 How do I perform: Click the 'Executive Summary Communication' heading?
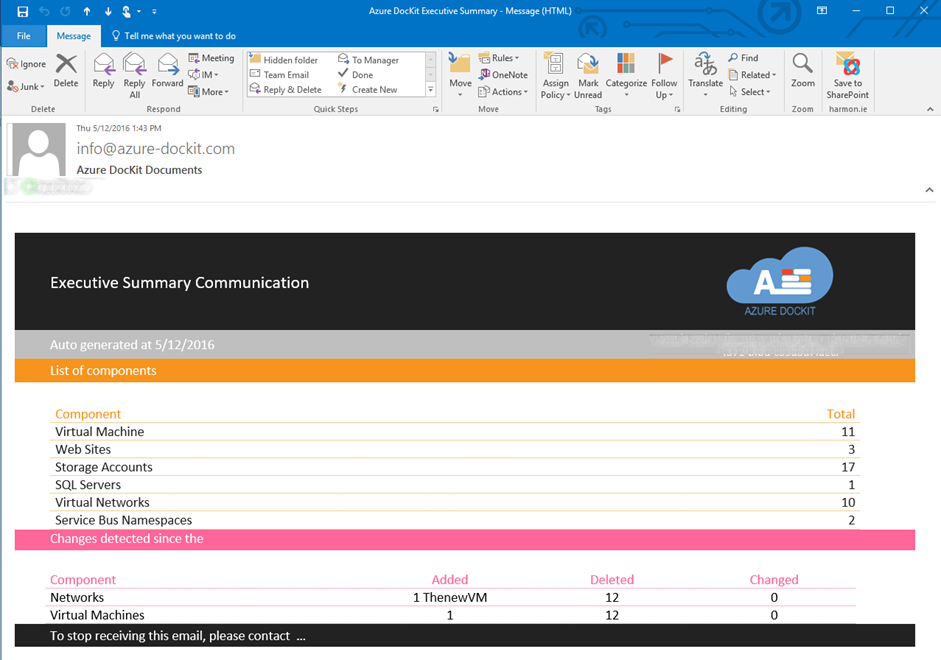(x=179, y=283)
